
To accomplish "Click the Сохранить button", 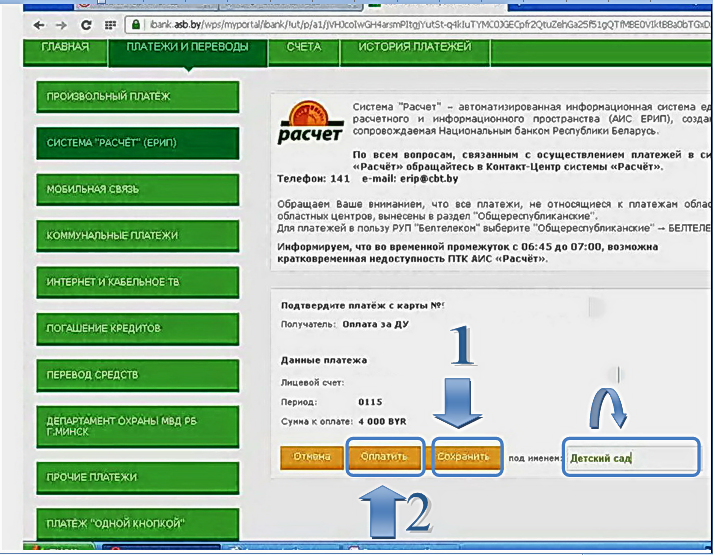I will (466, 458).
